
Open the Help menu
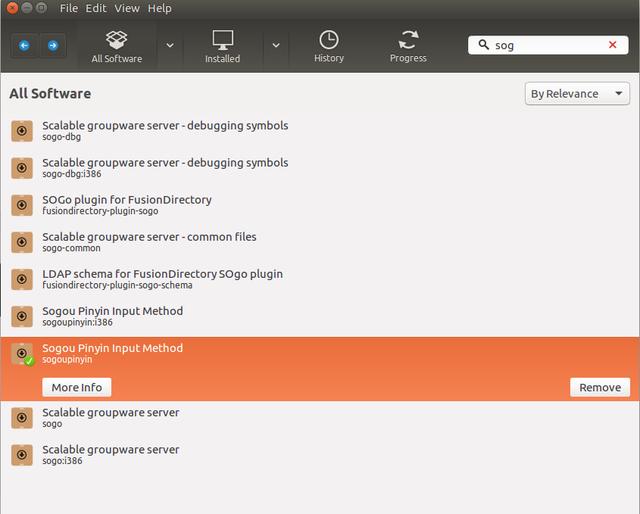pos(160,8)
